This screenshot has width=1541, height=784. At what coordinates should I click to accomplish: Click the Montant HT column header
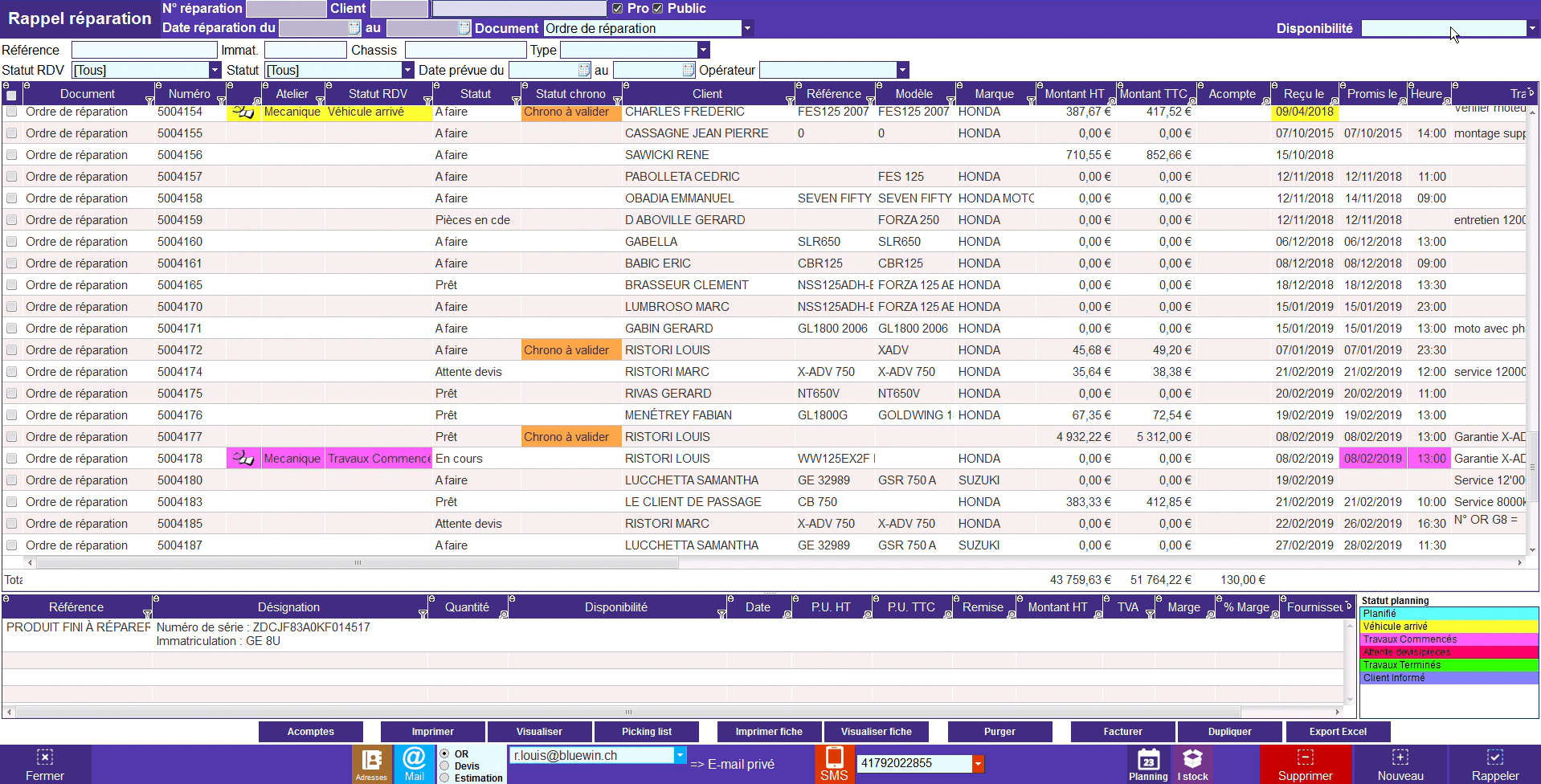(x=1074, y=94)
